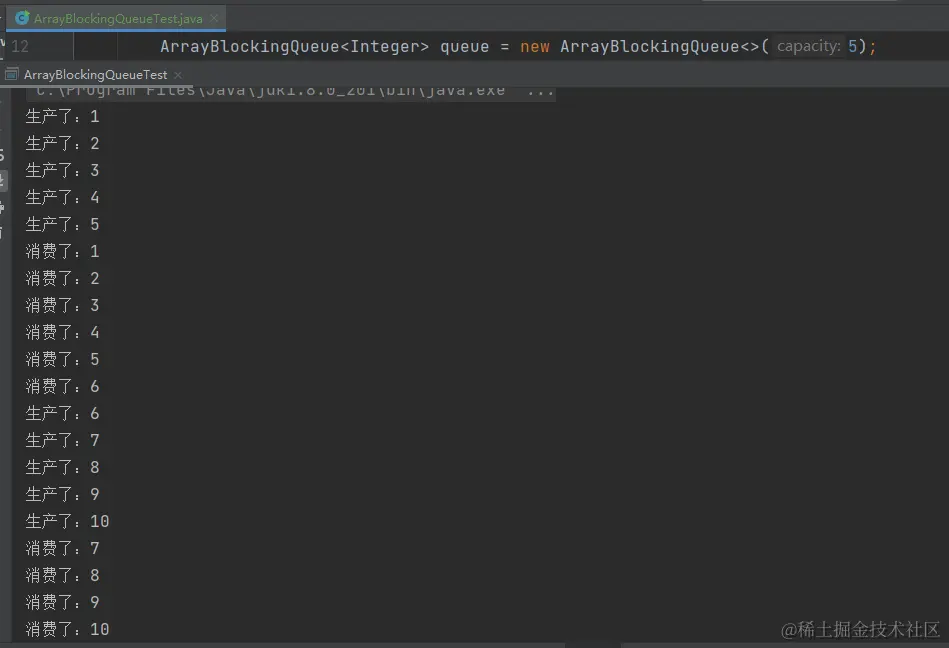Screen dimensions: 949x648
Task: Click the output line '生产了: 3'
Action: tap(62, 170)
